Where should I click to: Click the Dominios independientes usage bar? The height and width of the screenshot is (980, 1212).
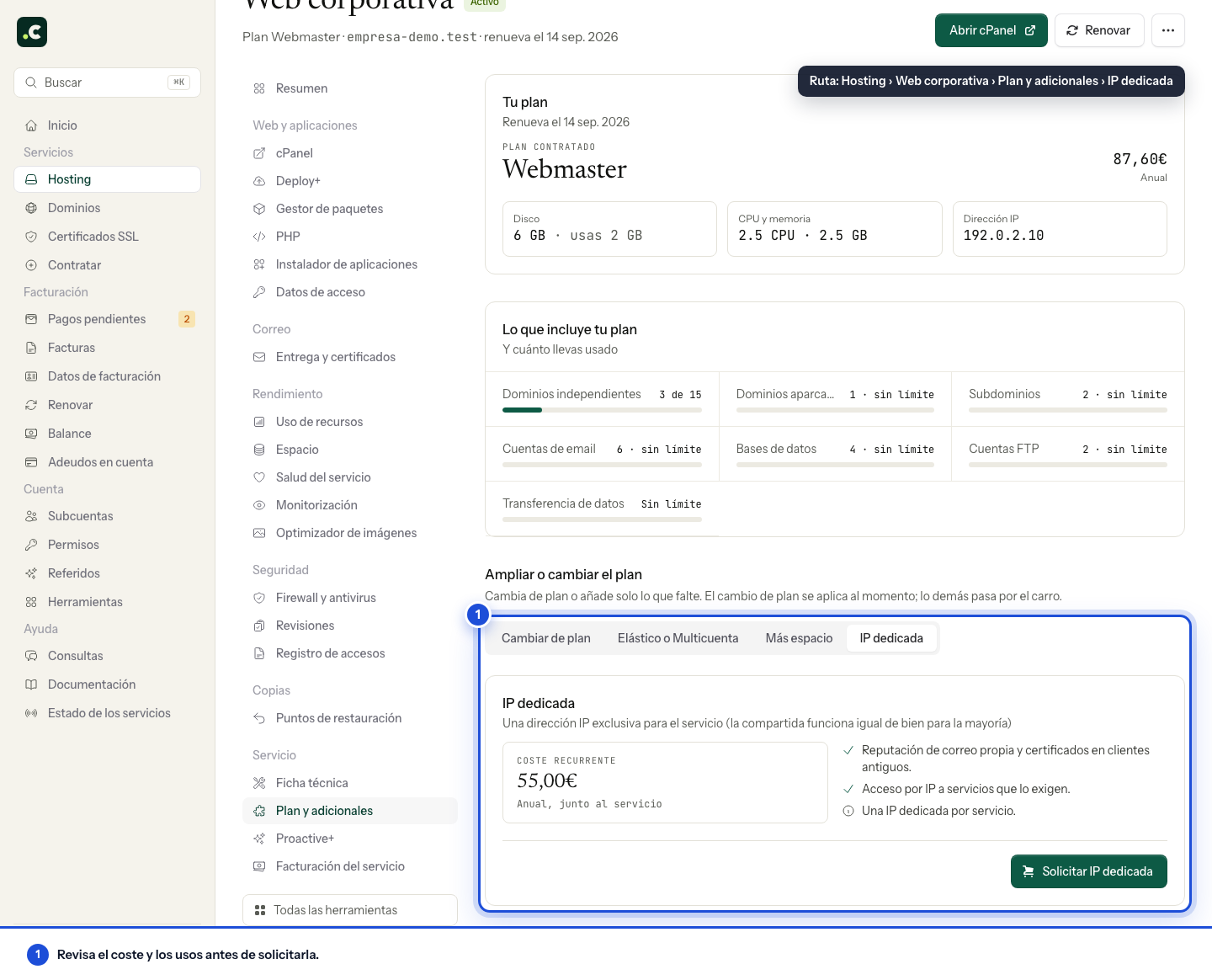pyautogui.click(x=602, y=410)
